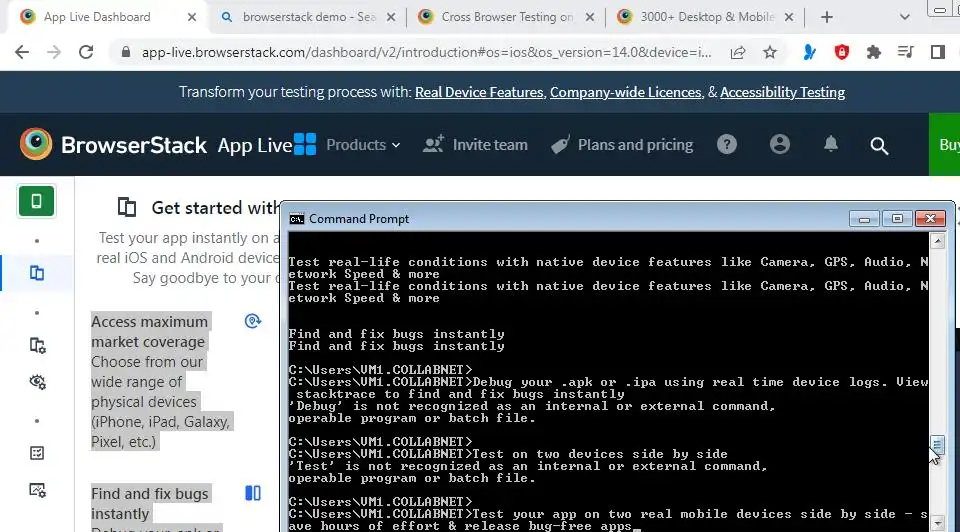Click the checklist sidebar icon
This screenshot has width=960, height=532.
point(37,453)
